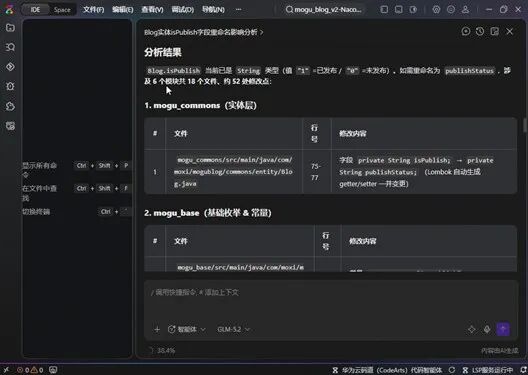Click 华为云码道 (CodeArts) status bar entry
The height and width of the screenshot is (375, 528).
pos(387,370)
